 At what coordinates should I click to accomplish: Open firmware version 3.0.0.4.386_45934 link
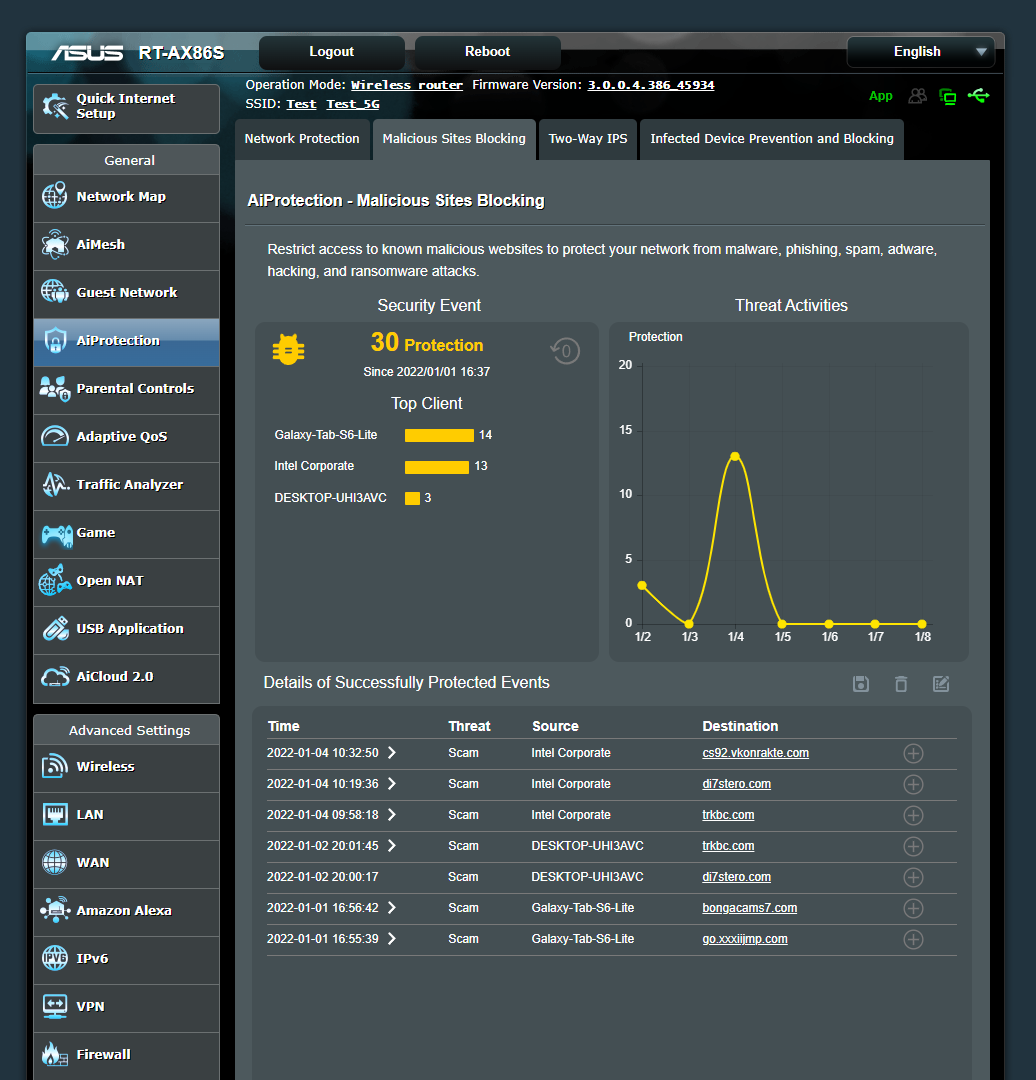point(650,85)
